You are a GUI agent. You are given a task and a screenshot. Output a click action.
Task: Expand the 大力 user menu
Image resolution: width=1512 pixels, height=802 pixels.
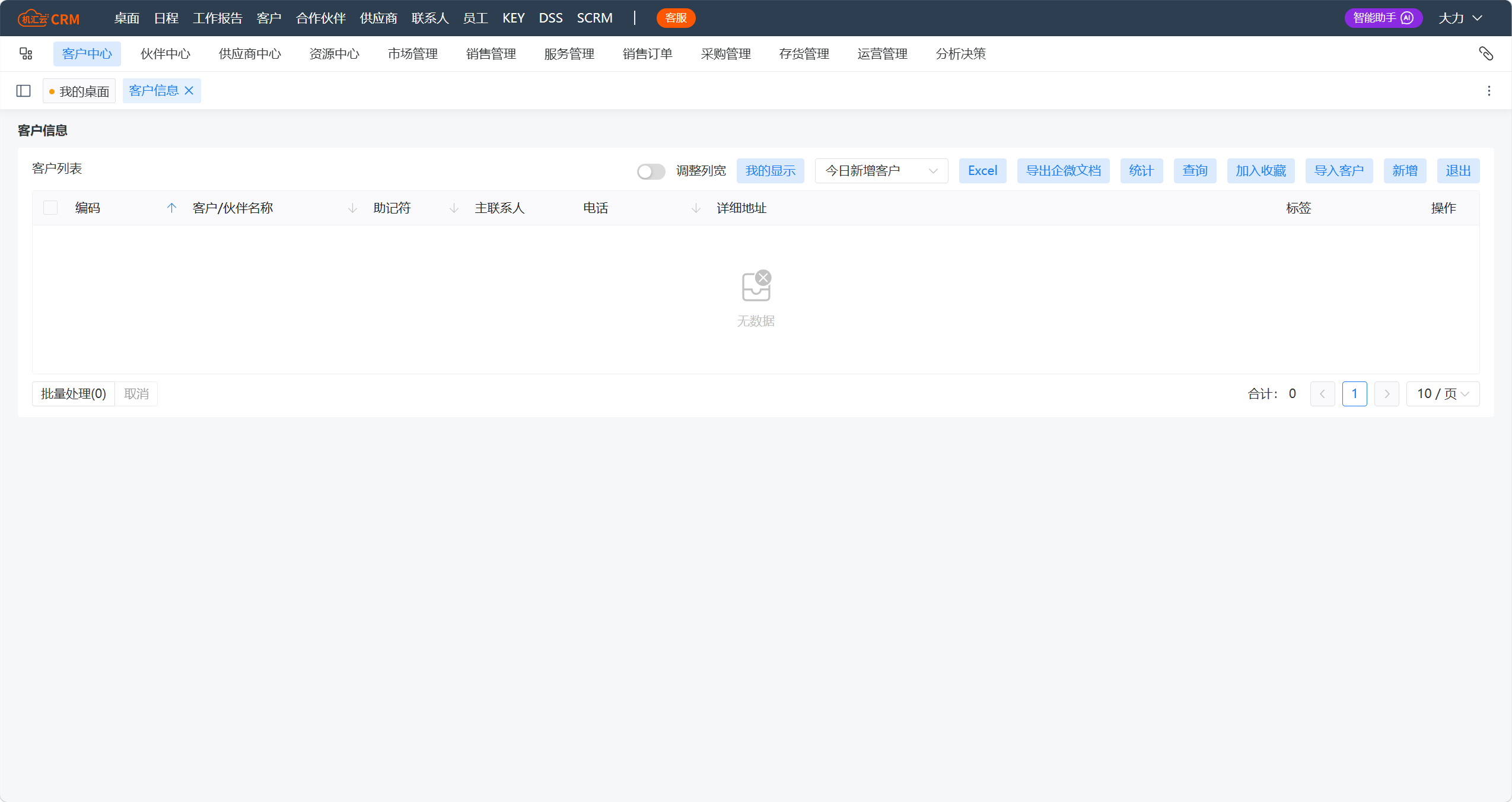[1460, 18]
